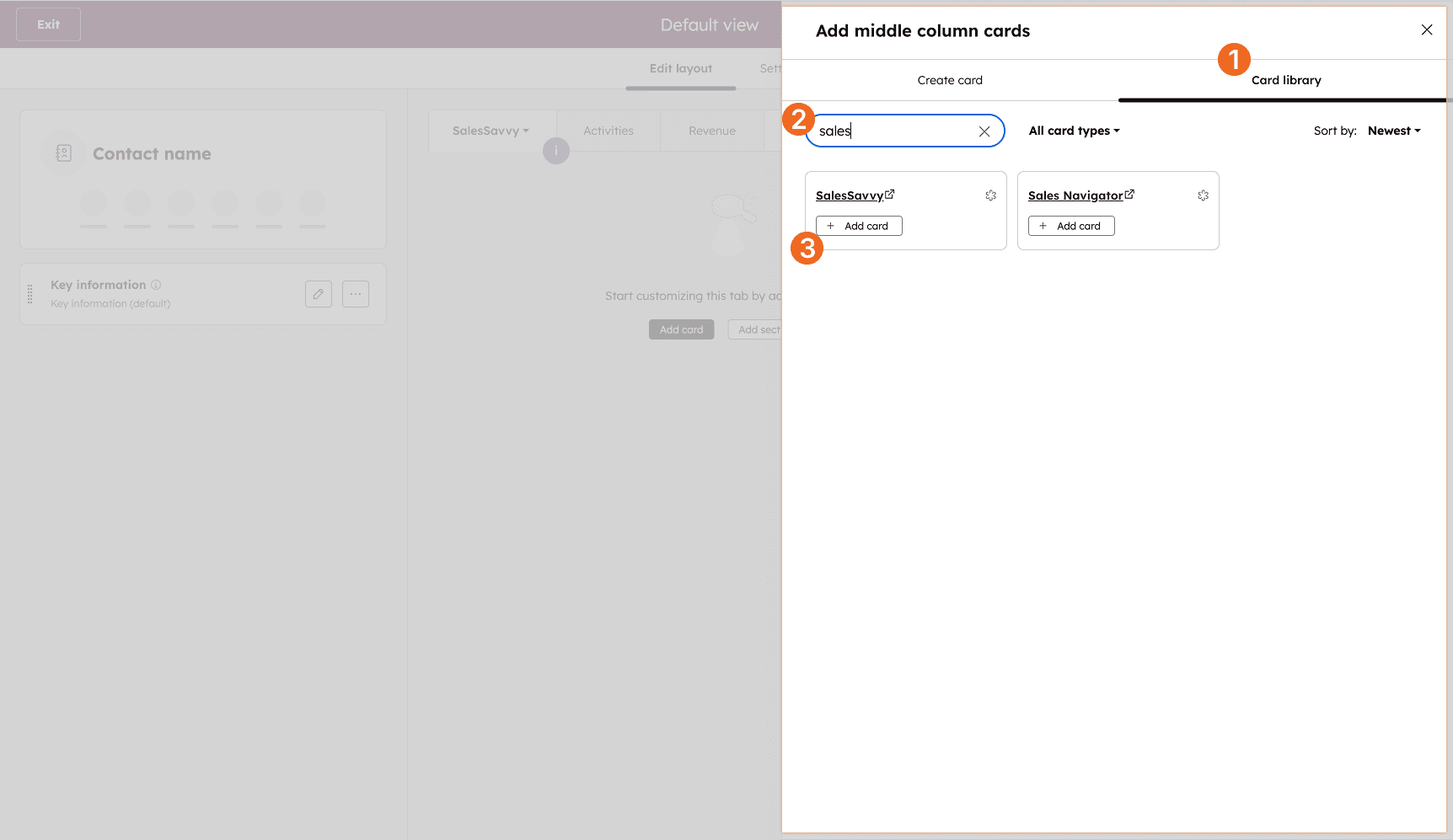
Task: Click the Default view title
Action: click(x=710, y=25)
